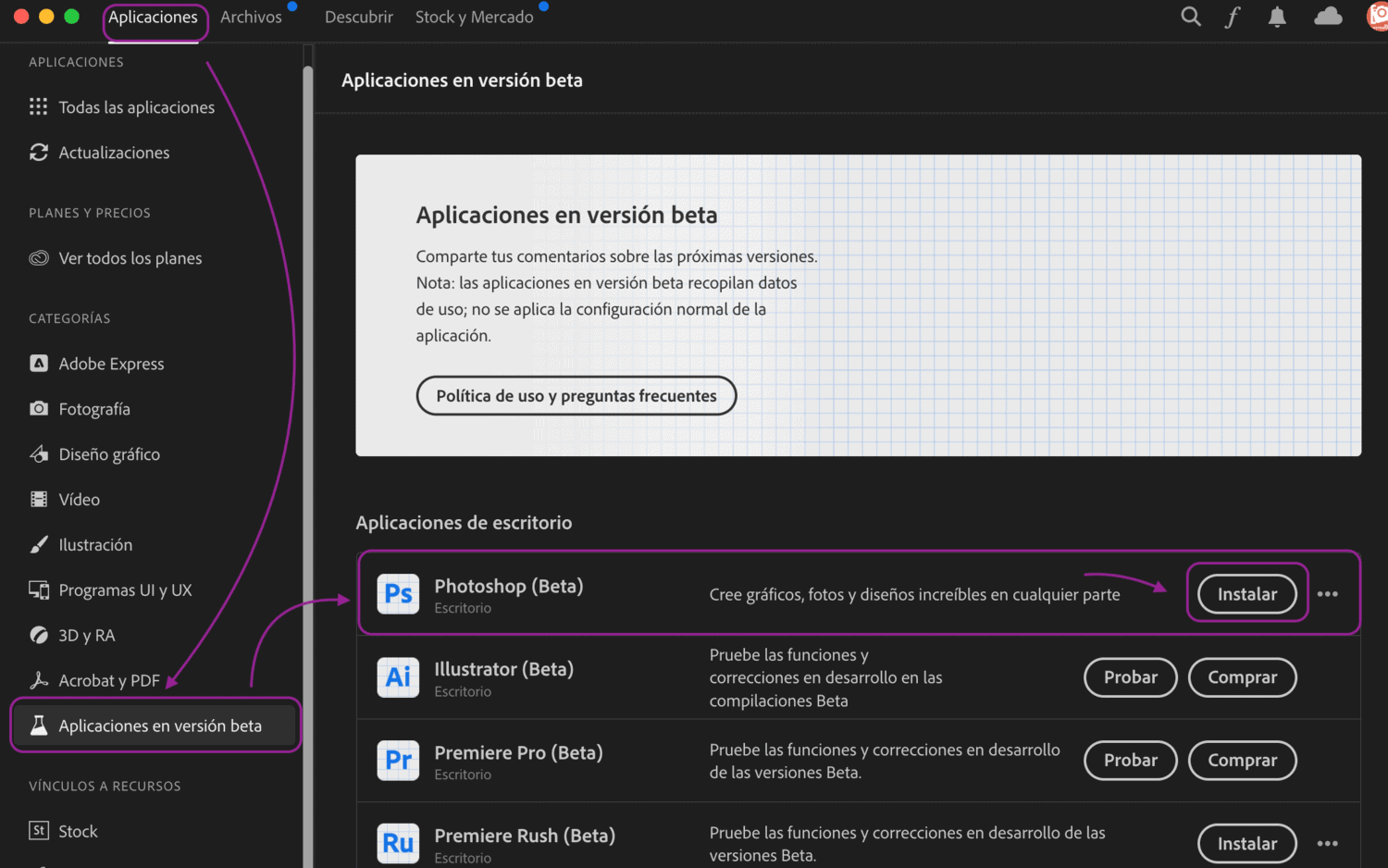
Task: Click the Illustrator (Beta) title text
Action: click(x=504, y=669)
